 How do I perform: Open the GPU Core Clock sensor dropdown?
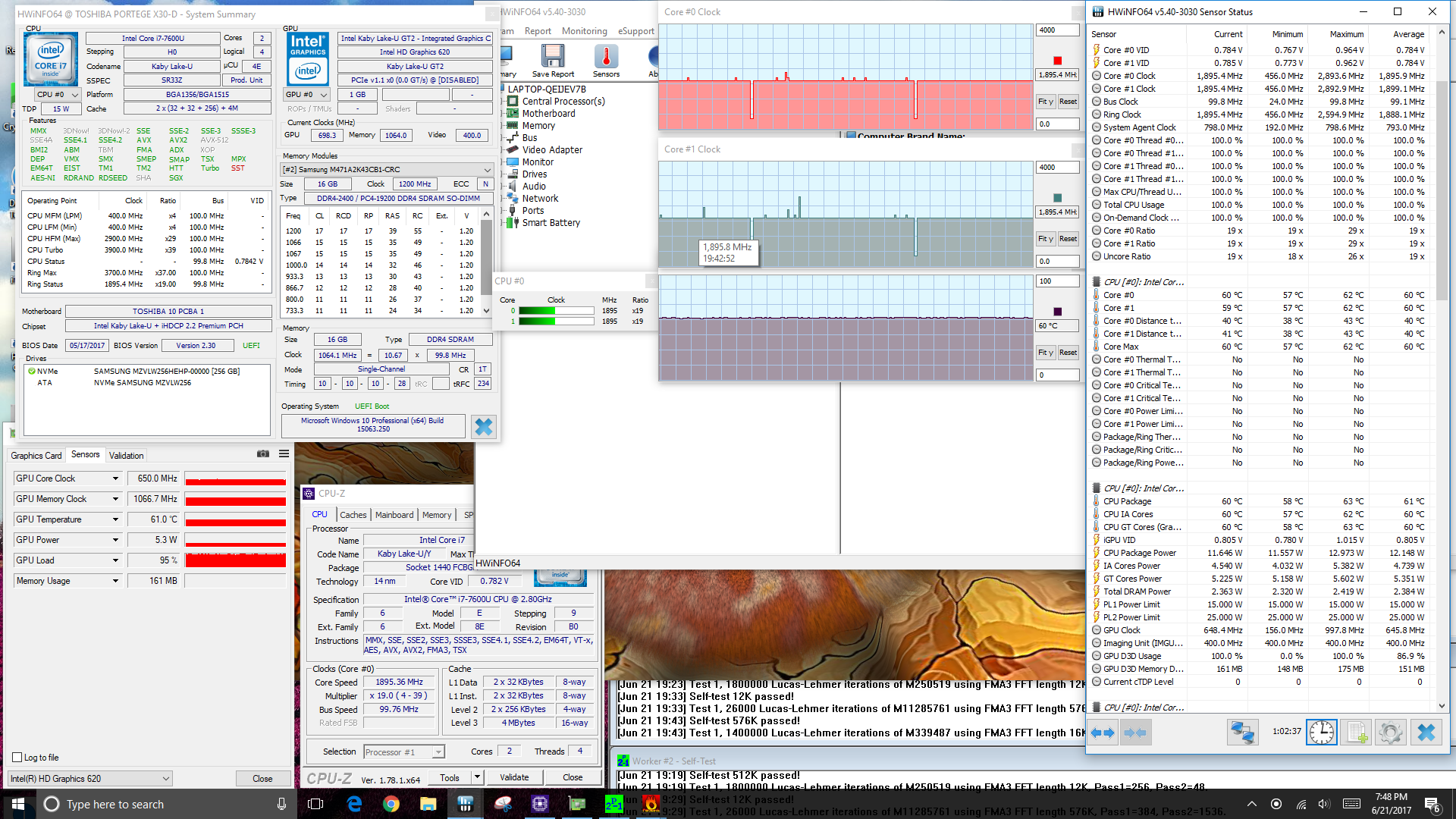click(115, 479)
